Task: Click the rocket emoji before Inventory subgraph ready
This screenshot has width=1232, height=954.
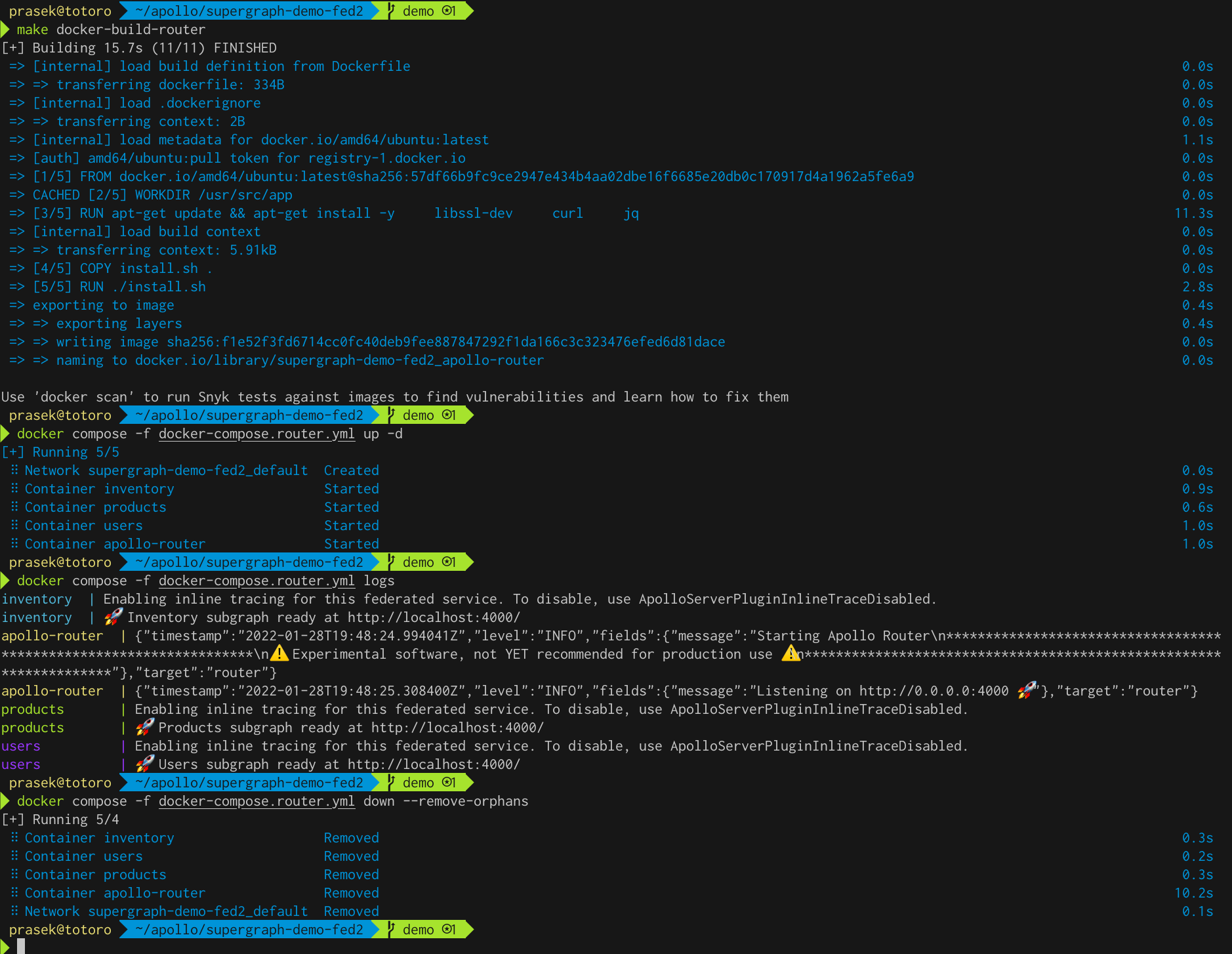Action: [x=113, y=617]
